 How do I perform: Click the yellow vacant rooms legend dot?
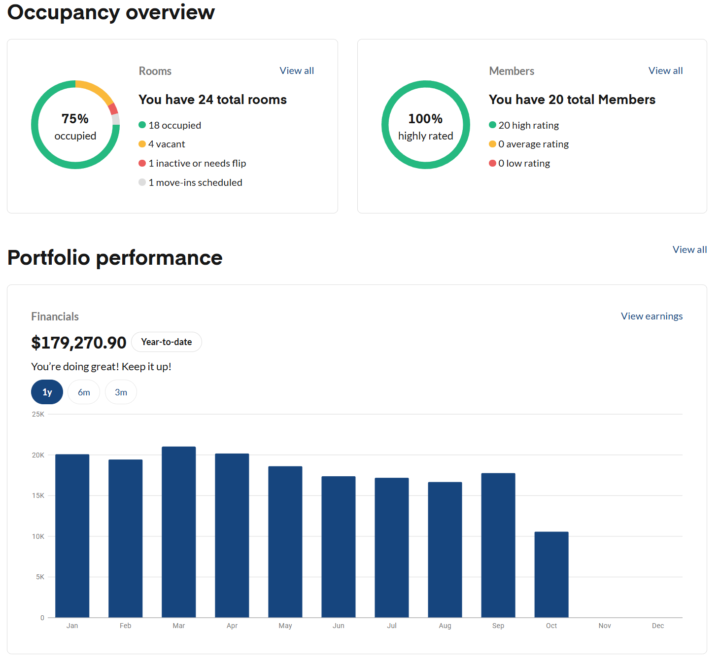click(x=143, y=144)
